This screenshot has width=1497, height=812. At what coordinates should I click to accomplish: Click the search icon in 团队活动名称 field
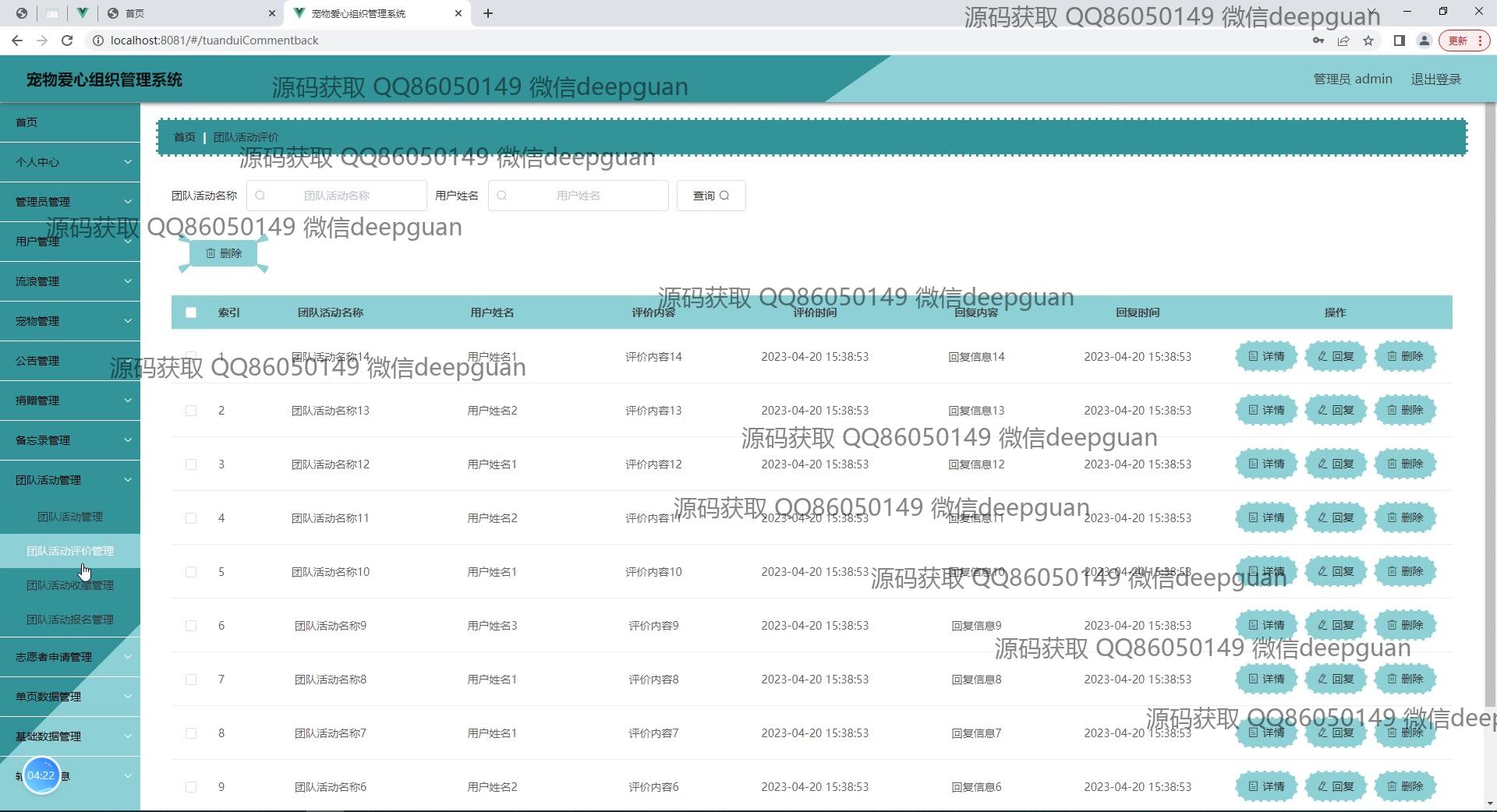[x=260, y=196]
